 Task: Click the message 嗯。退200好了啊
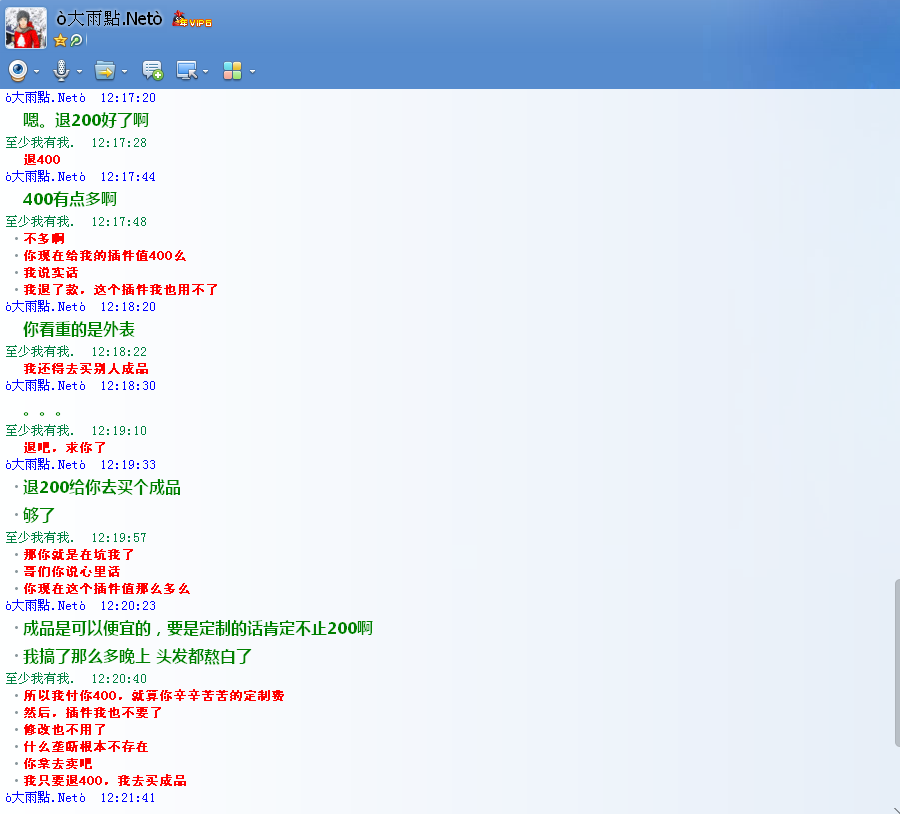click(x=86, y=120)
